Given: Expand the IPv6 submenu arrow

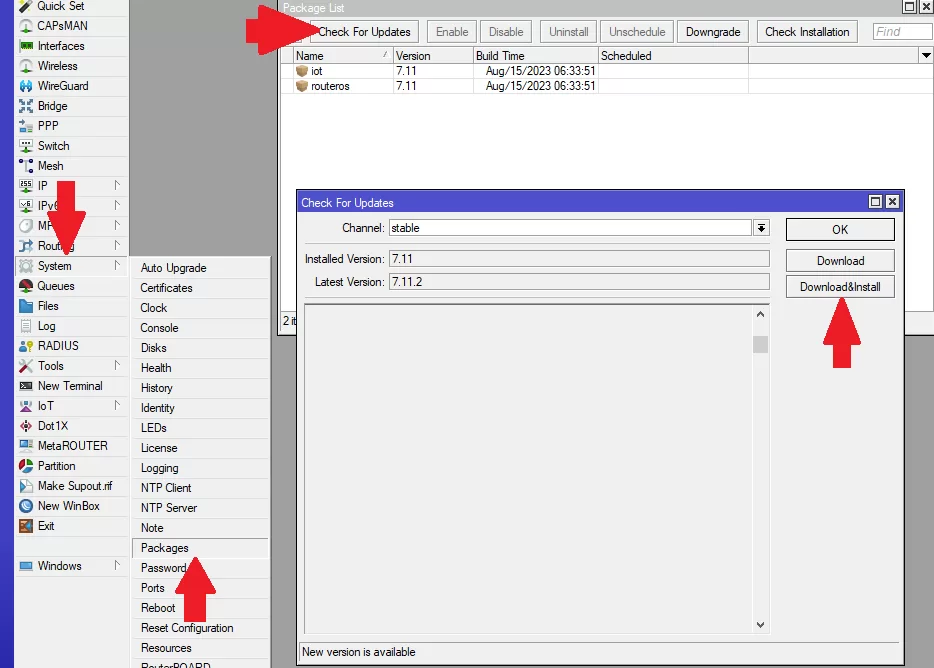Looking at the screenshot, I should pyautogui.click(x=117, y=206).
